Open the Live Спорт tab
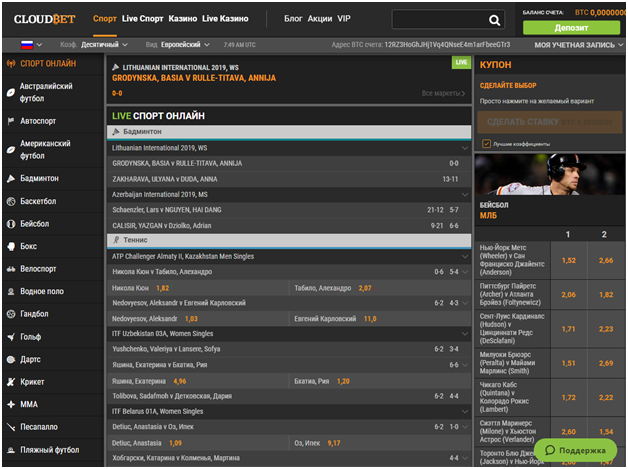Viewport: 628px width, 469px height. click(143, 19)
